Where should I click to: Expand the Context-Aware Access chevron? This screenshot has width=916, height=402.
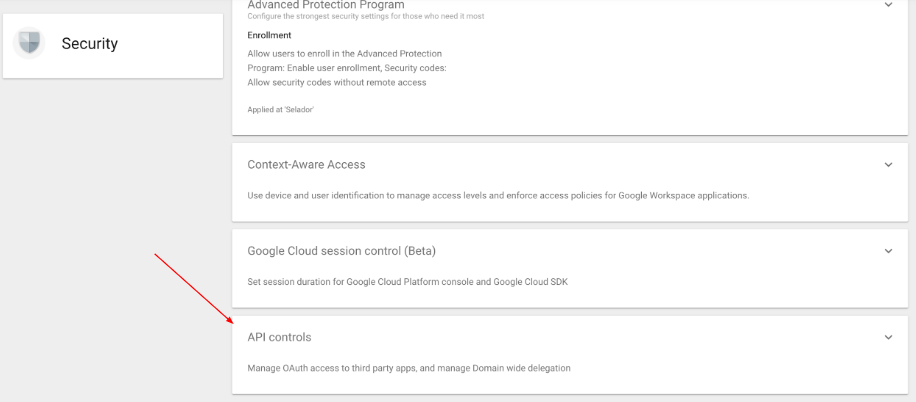pos(888,165)
